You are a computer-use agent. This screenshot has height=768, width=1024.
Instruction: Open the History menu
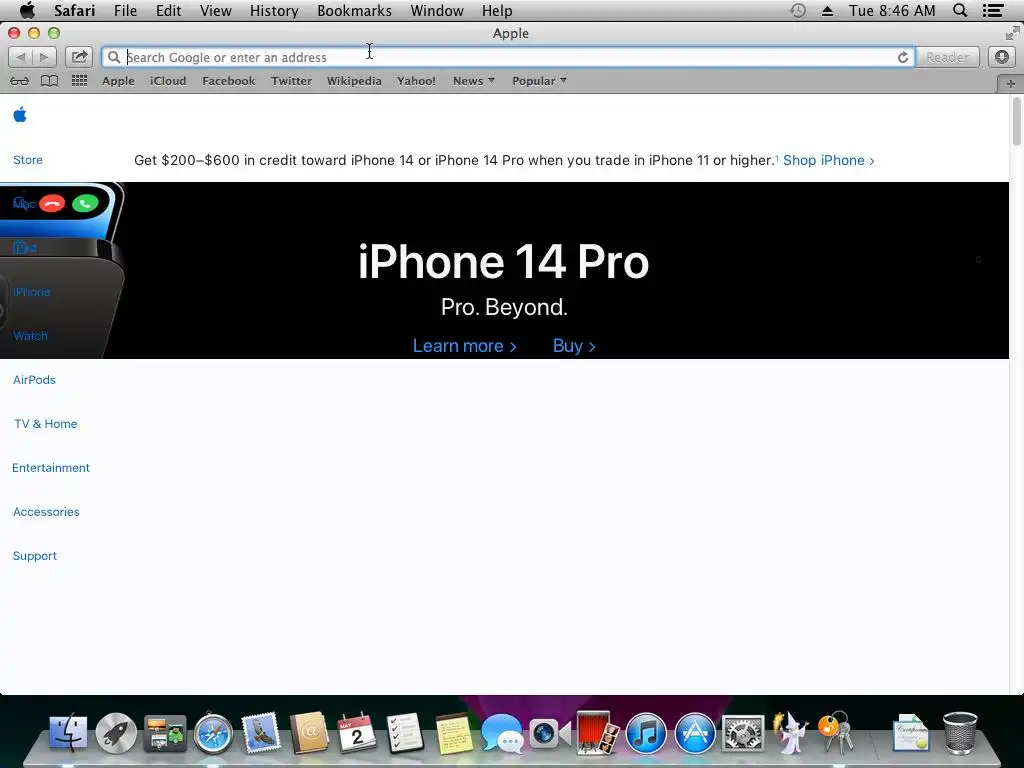tap(274, 10)
